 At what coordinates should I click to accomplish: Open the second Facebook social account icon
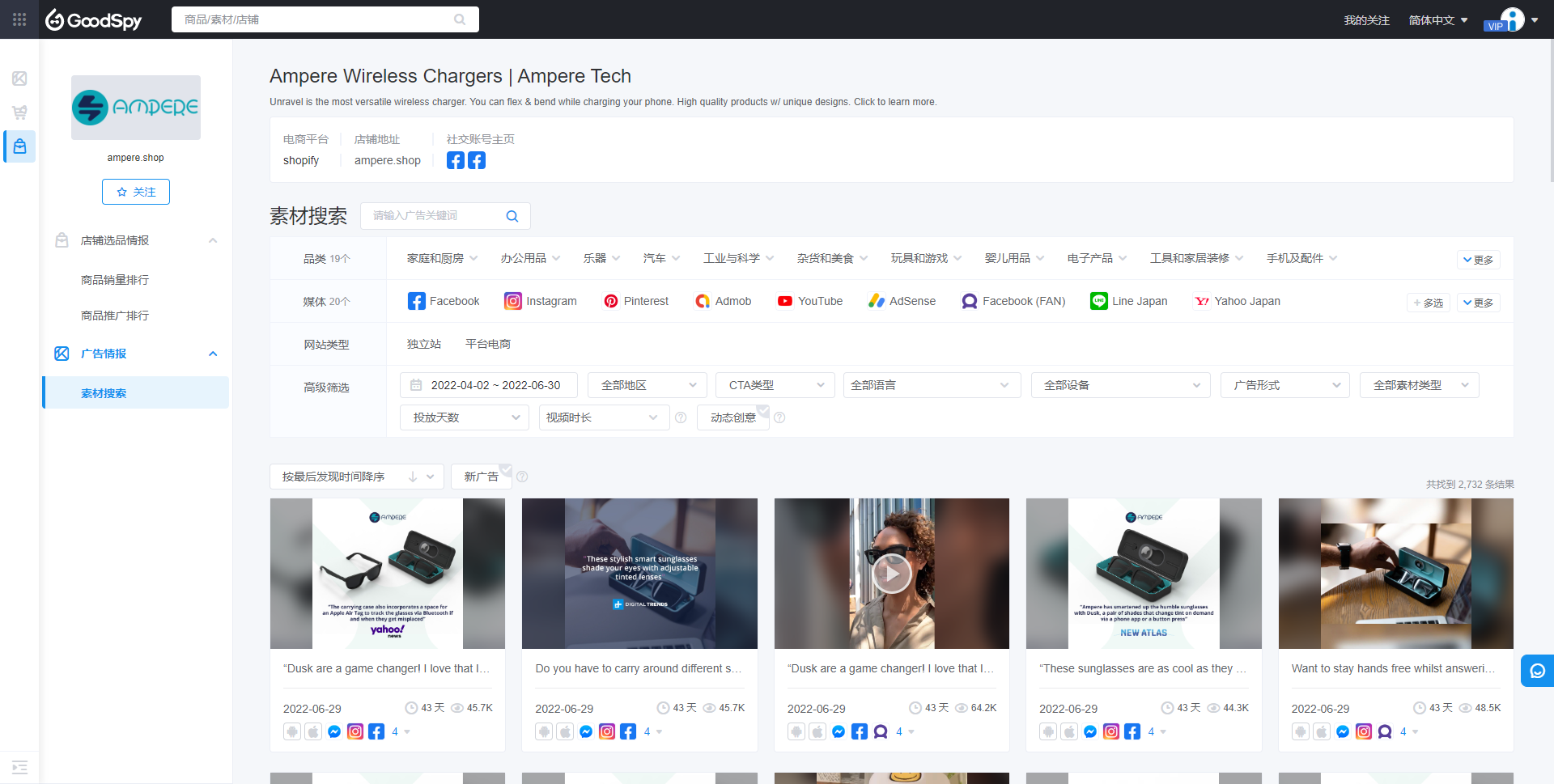click(x=477, y=160)
